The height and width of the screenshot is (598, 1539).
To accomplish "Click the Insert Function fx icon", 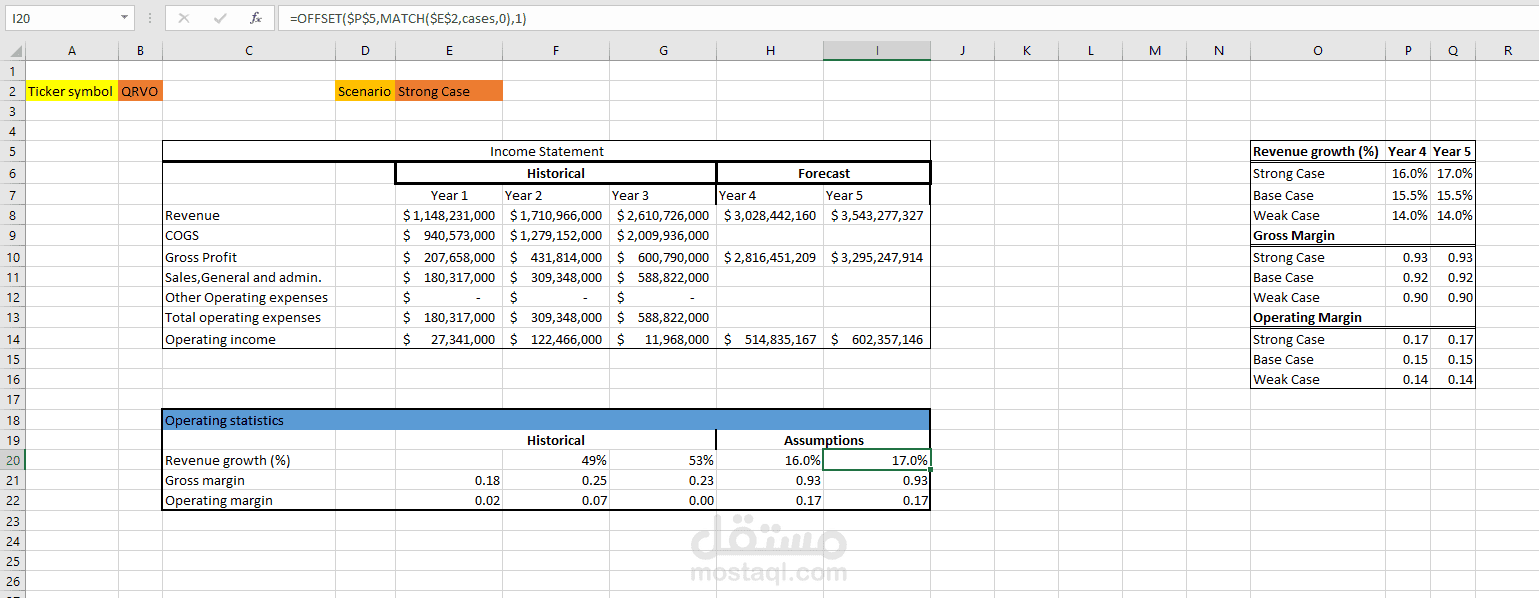I will (256, 18).
